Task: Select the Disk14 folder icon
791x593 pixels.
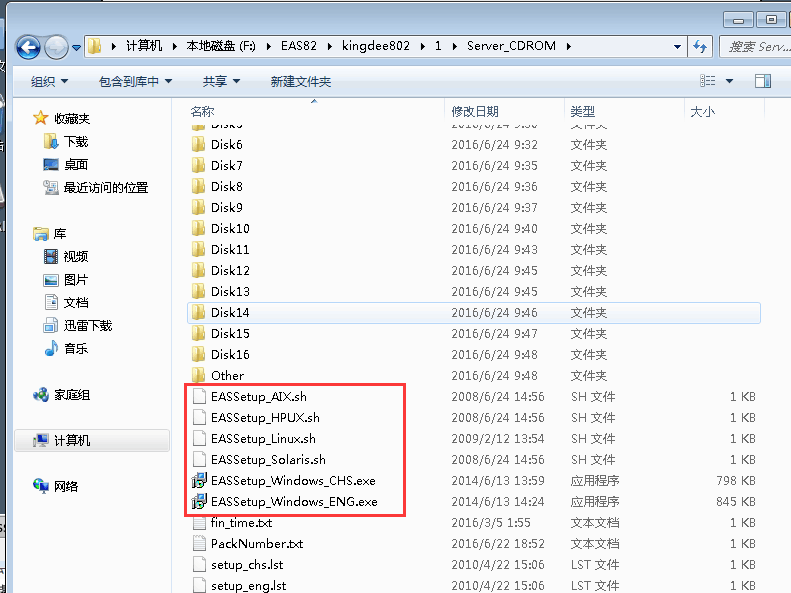Action: (x=199, y=313)
